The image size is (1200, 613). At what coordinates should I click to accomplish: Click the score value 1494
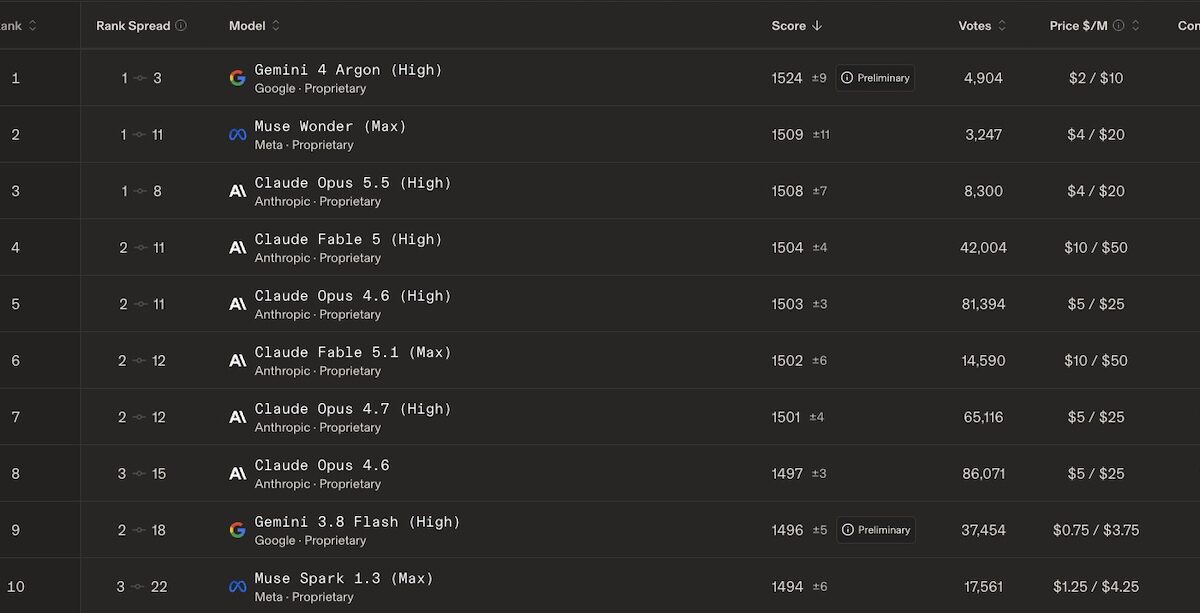pos(787,587)
